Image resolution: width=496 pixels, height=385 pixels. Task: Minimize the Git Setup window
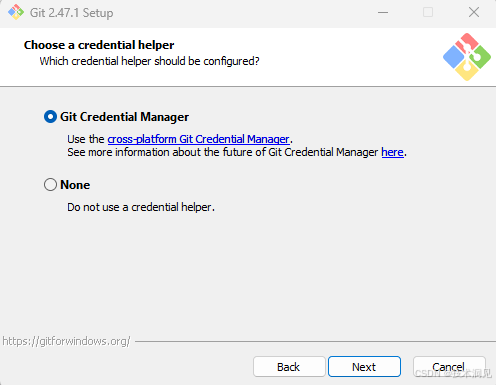[x=383, y=13]
